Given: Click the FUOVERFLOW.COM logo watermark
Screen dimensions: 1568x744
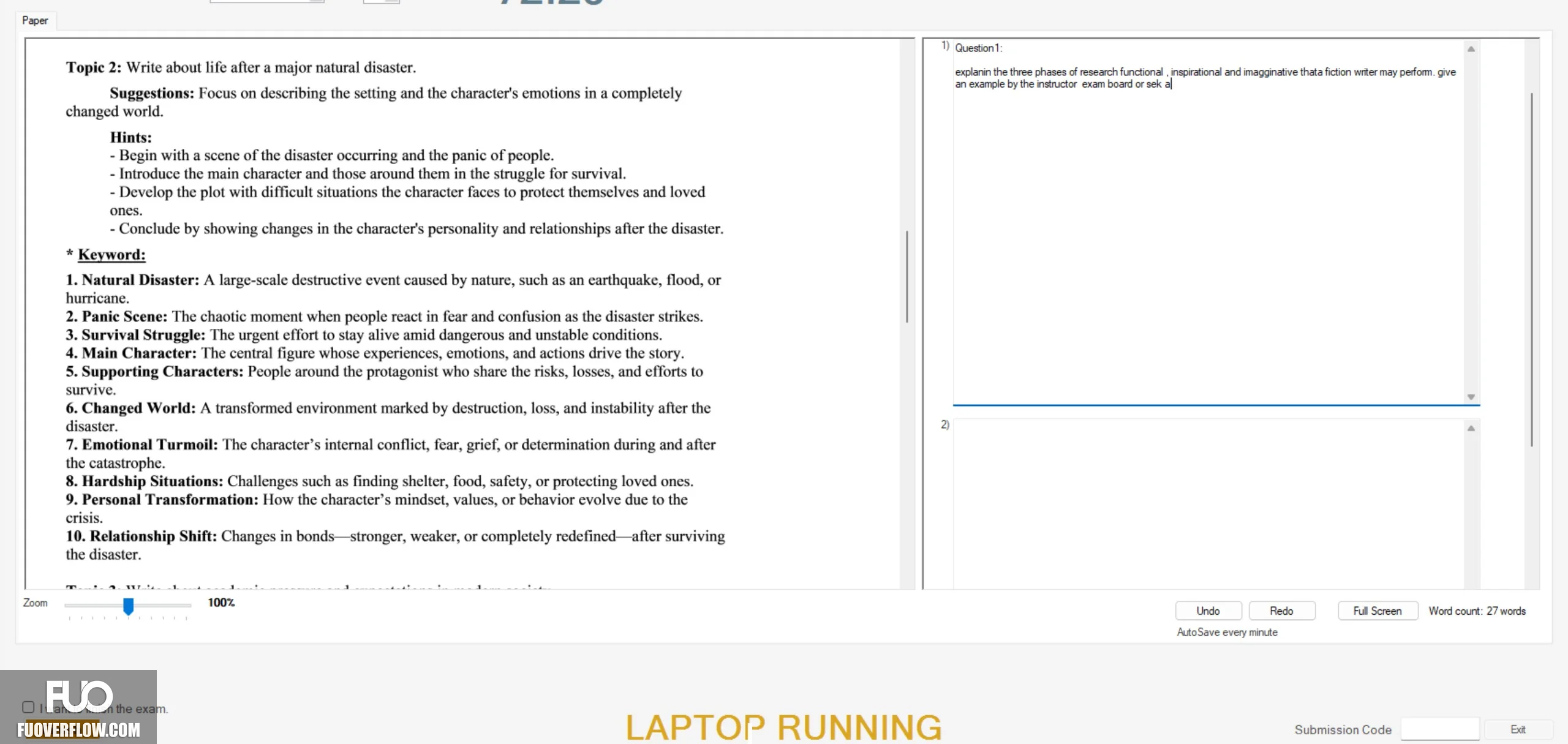Looking at the screenshot, I should 78,707.
